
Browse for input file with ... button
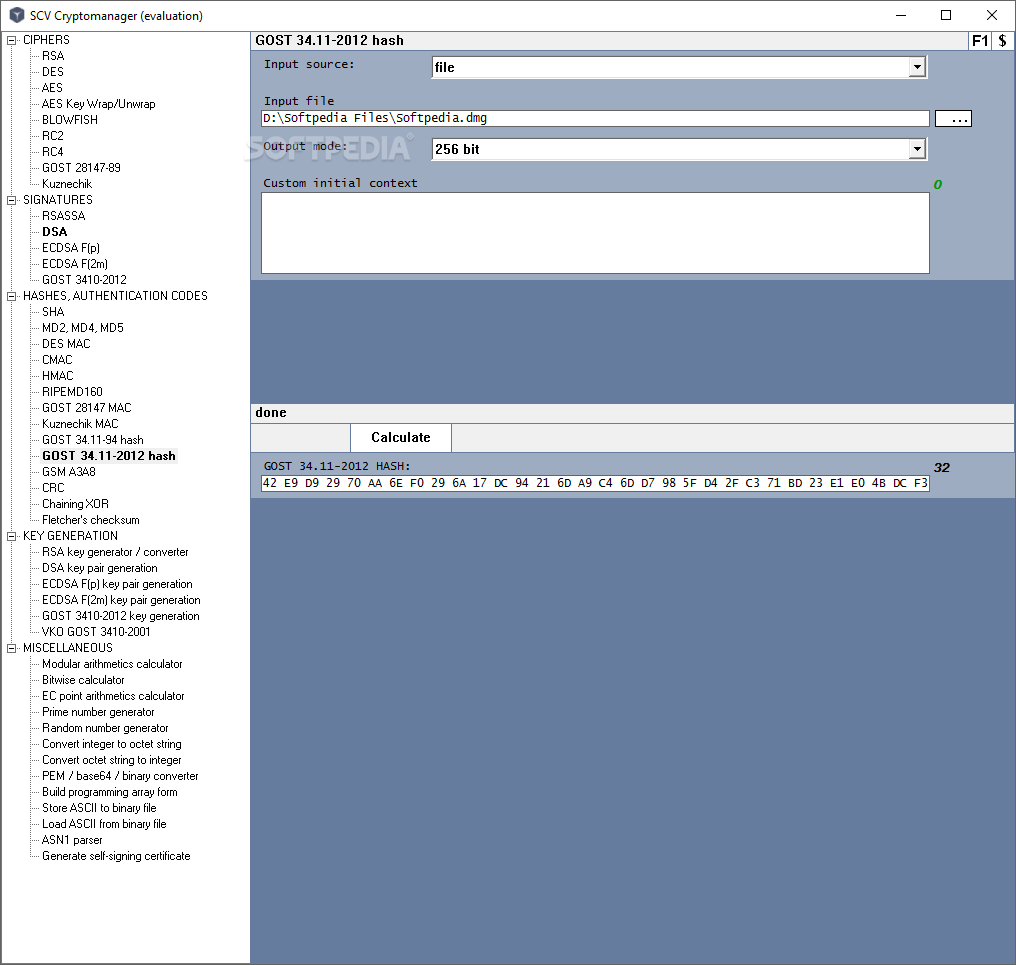click(x=953, y=119)
